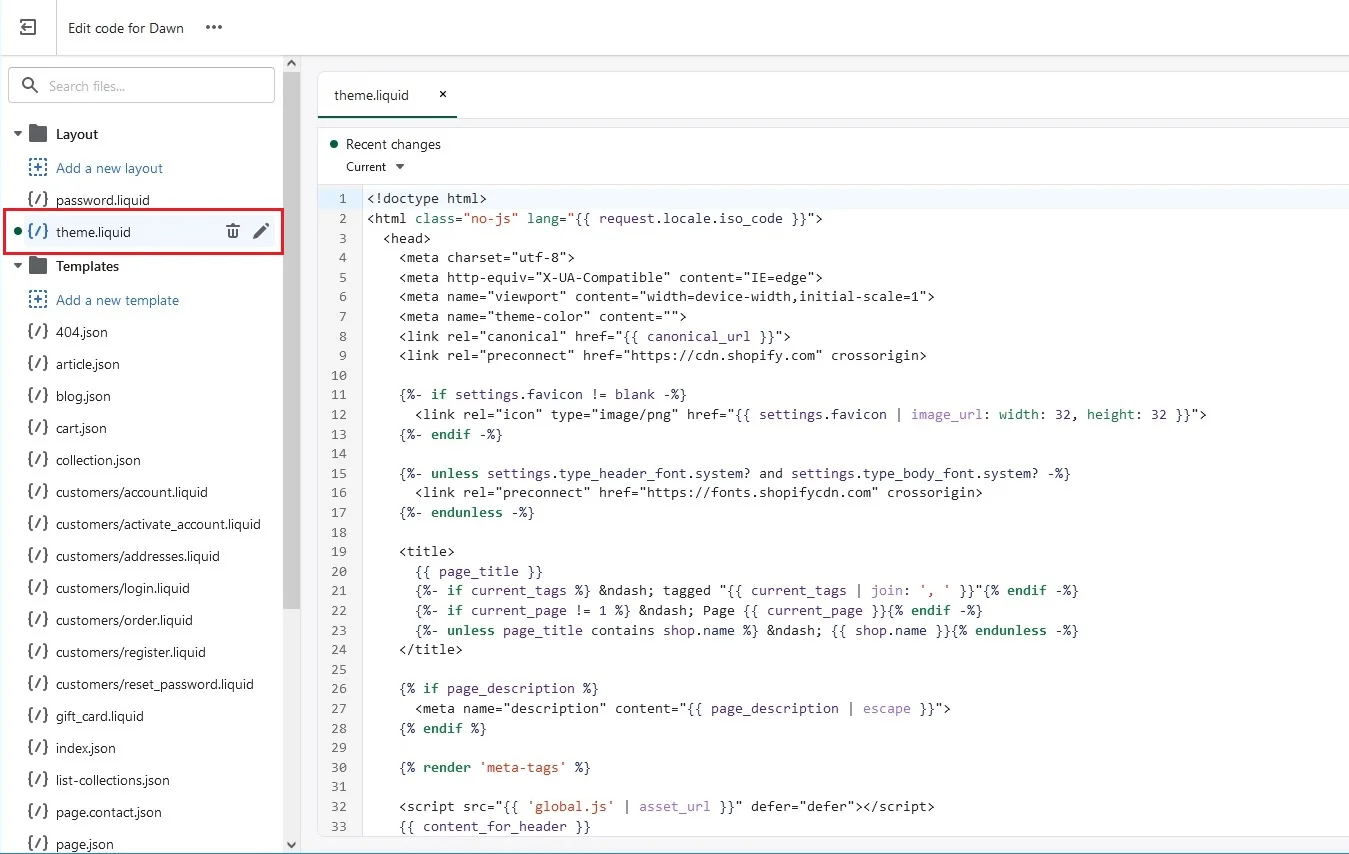
Task: Select line number 19 in code gutter
Action: (338, 551)
